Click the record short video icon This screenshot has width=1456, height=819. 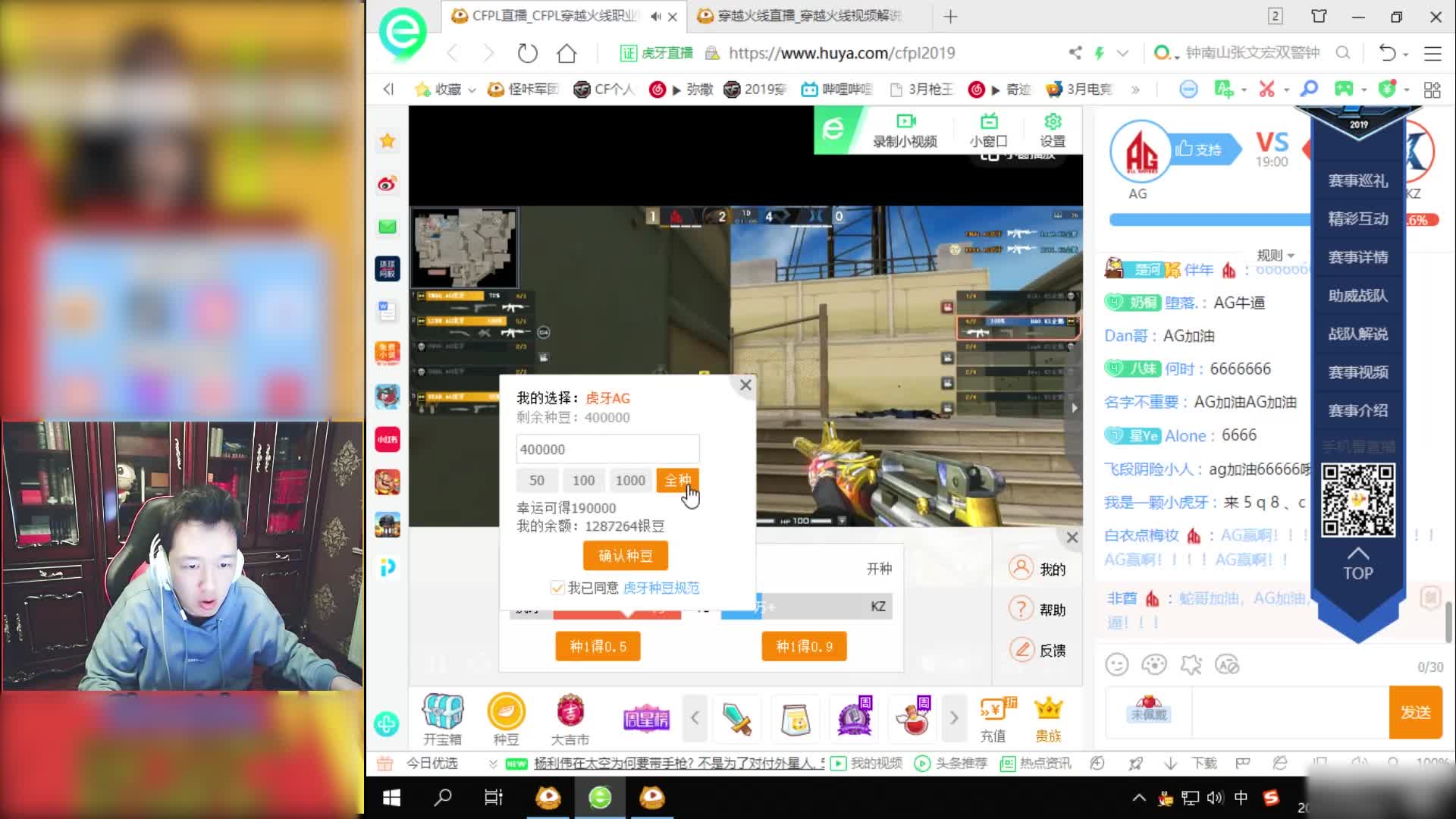point(905,130)
